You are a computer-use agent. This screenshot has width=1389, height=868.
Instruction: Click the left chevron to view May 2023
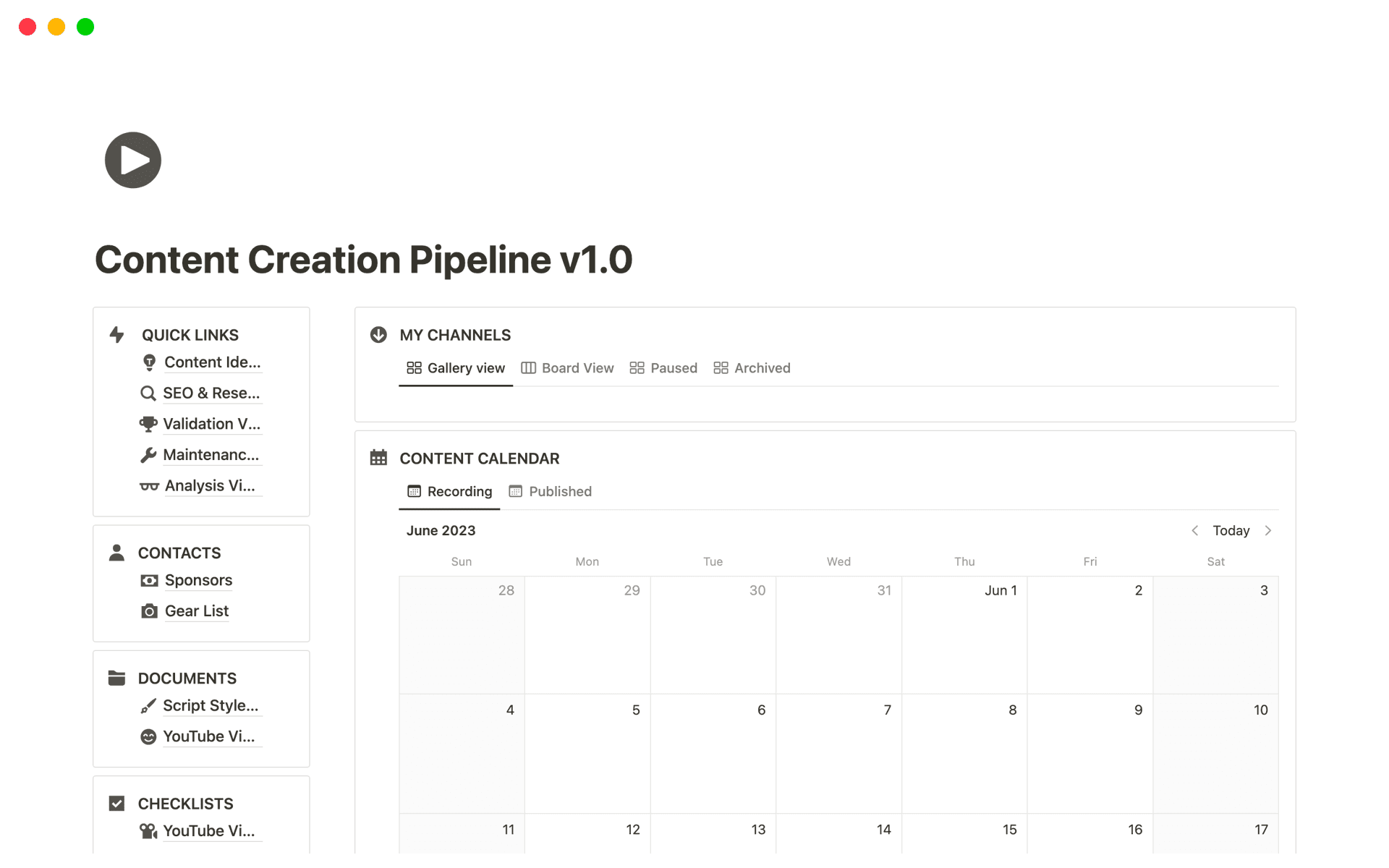click(1195, 530)
